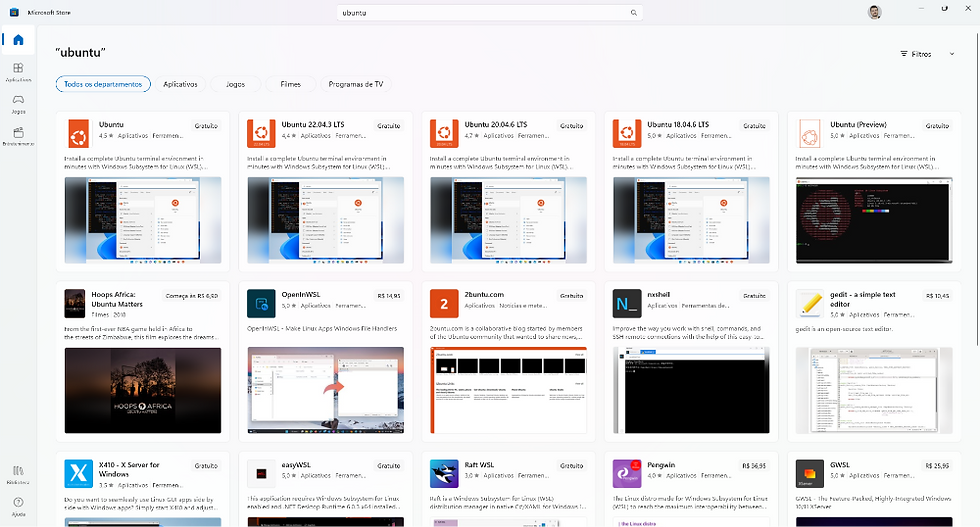Expand the Filtros dropdown chevron
The image size is (980, 527).
pos(952,54)
